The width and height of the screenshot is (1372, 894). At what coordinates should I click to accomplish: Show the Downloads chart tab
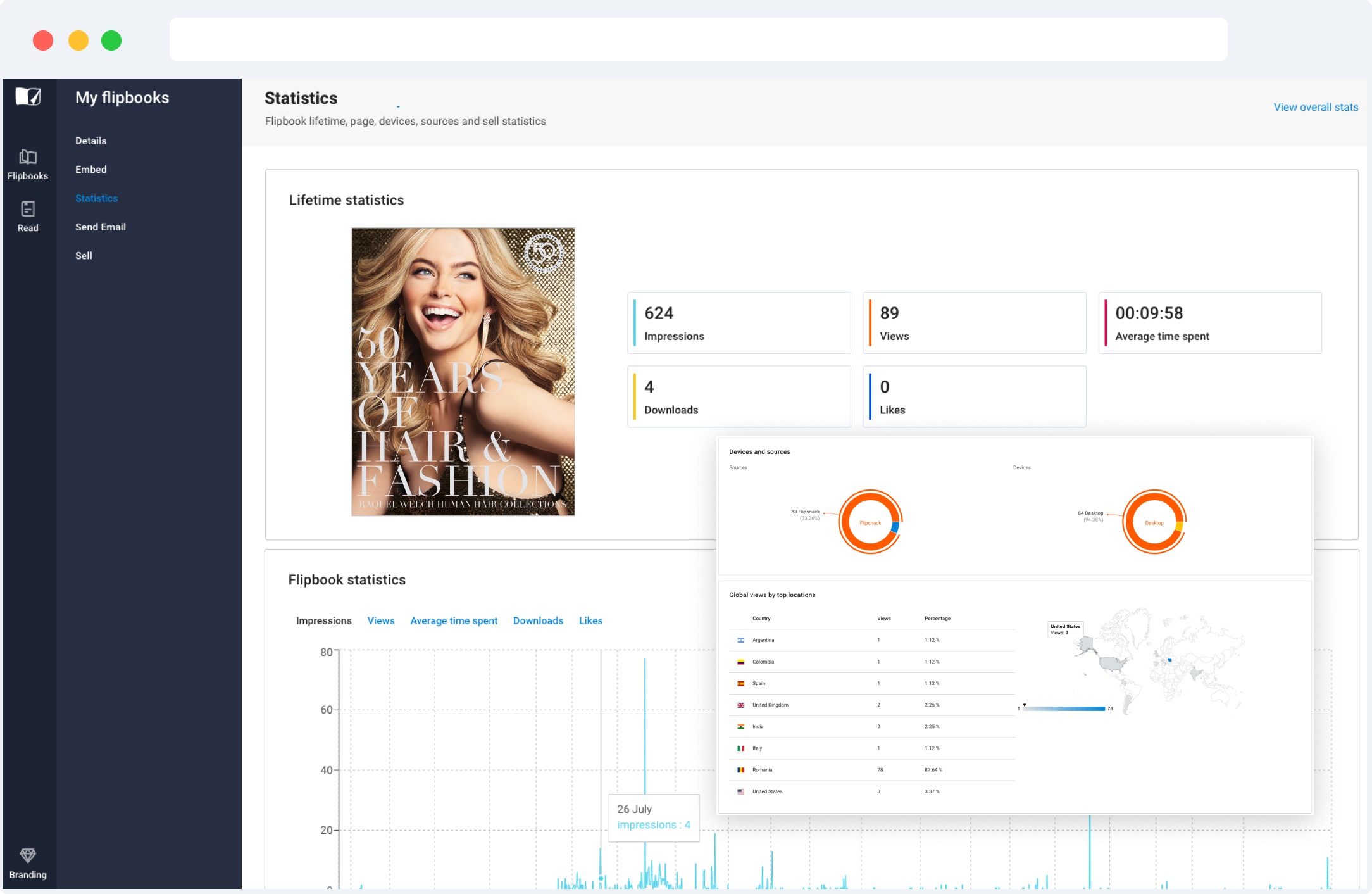[x=538, y=620]
